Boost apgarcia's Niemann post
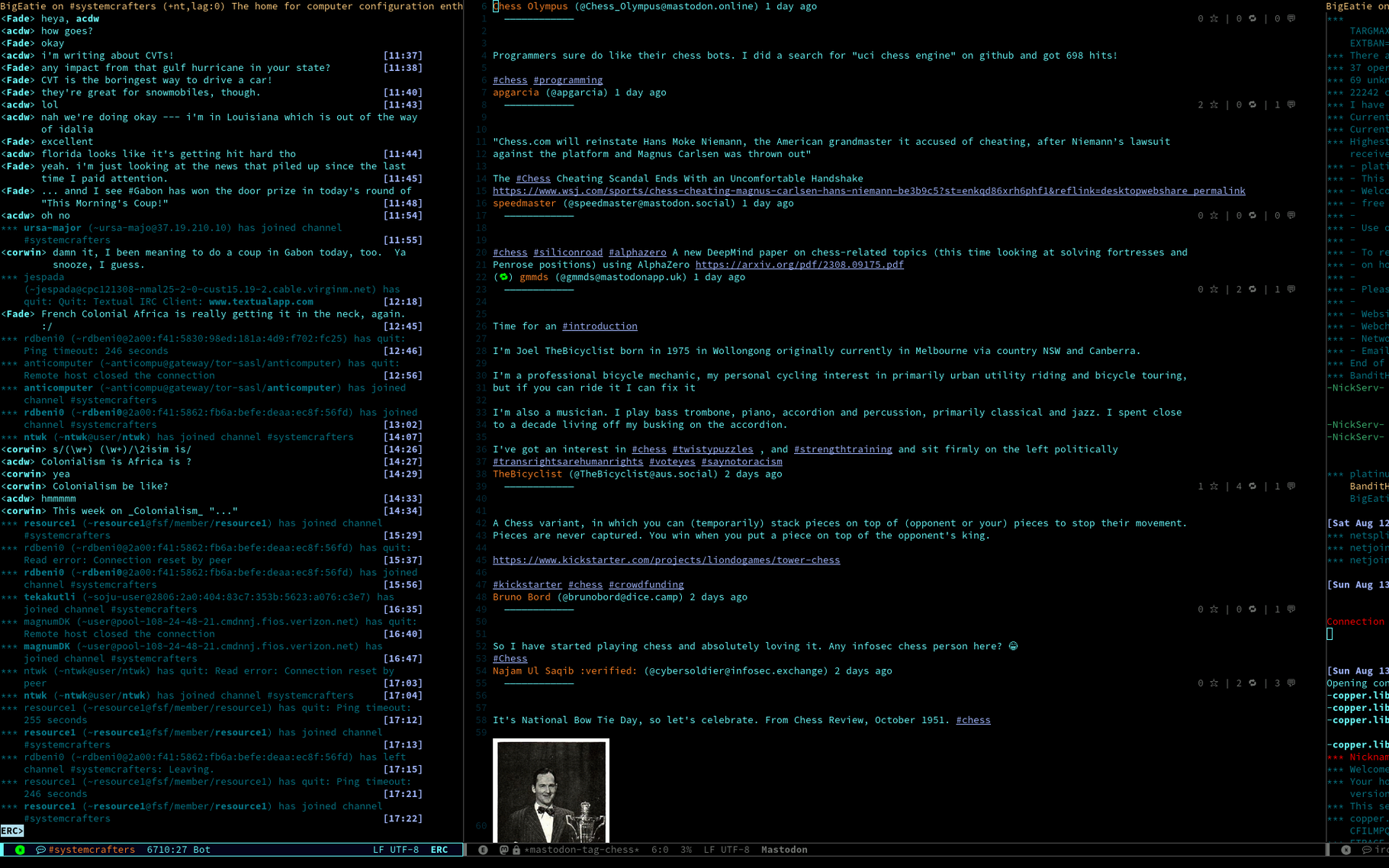 (x=1252, y=104)
